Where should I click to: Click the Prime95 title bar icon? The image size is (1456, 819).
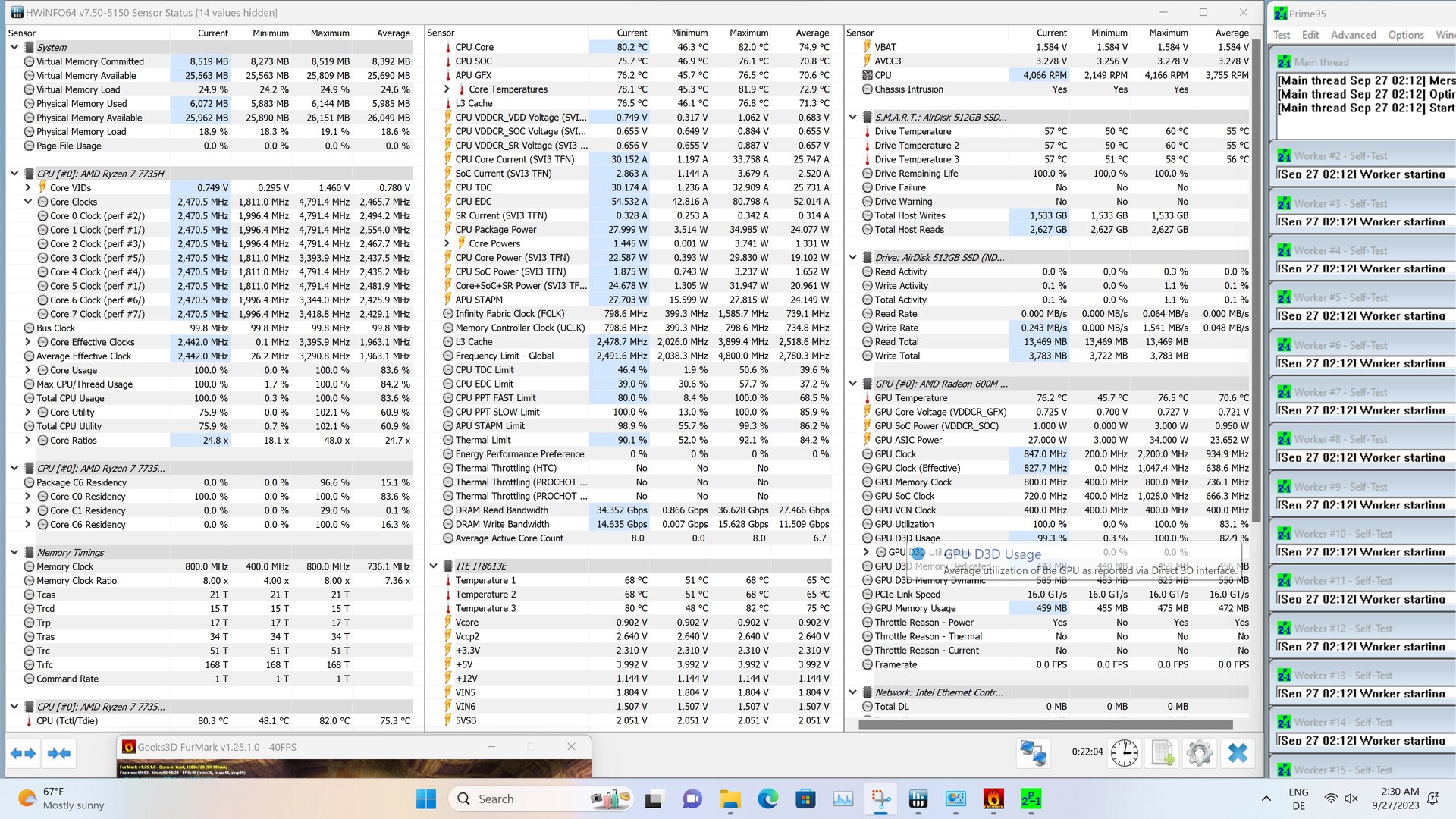[1281, 13]
